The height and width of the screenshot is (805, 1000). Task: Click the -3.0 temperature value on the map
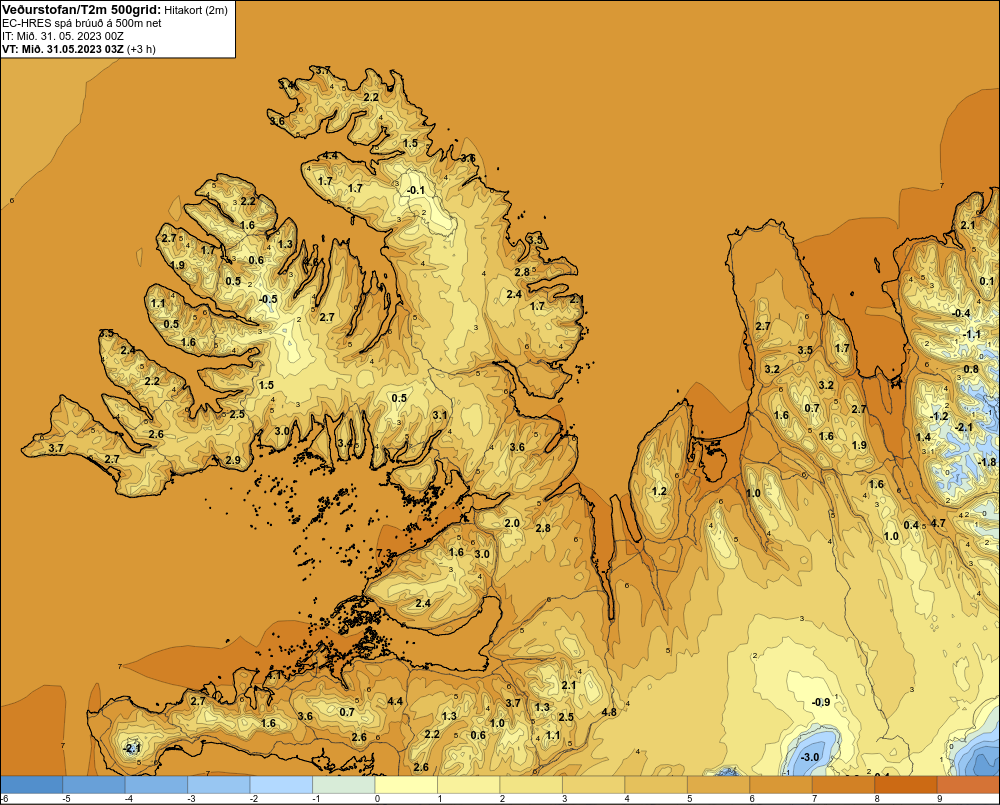tap(809, 757)
